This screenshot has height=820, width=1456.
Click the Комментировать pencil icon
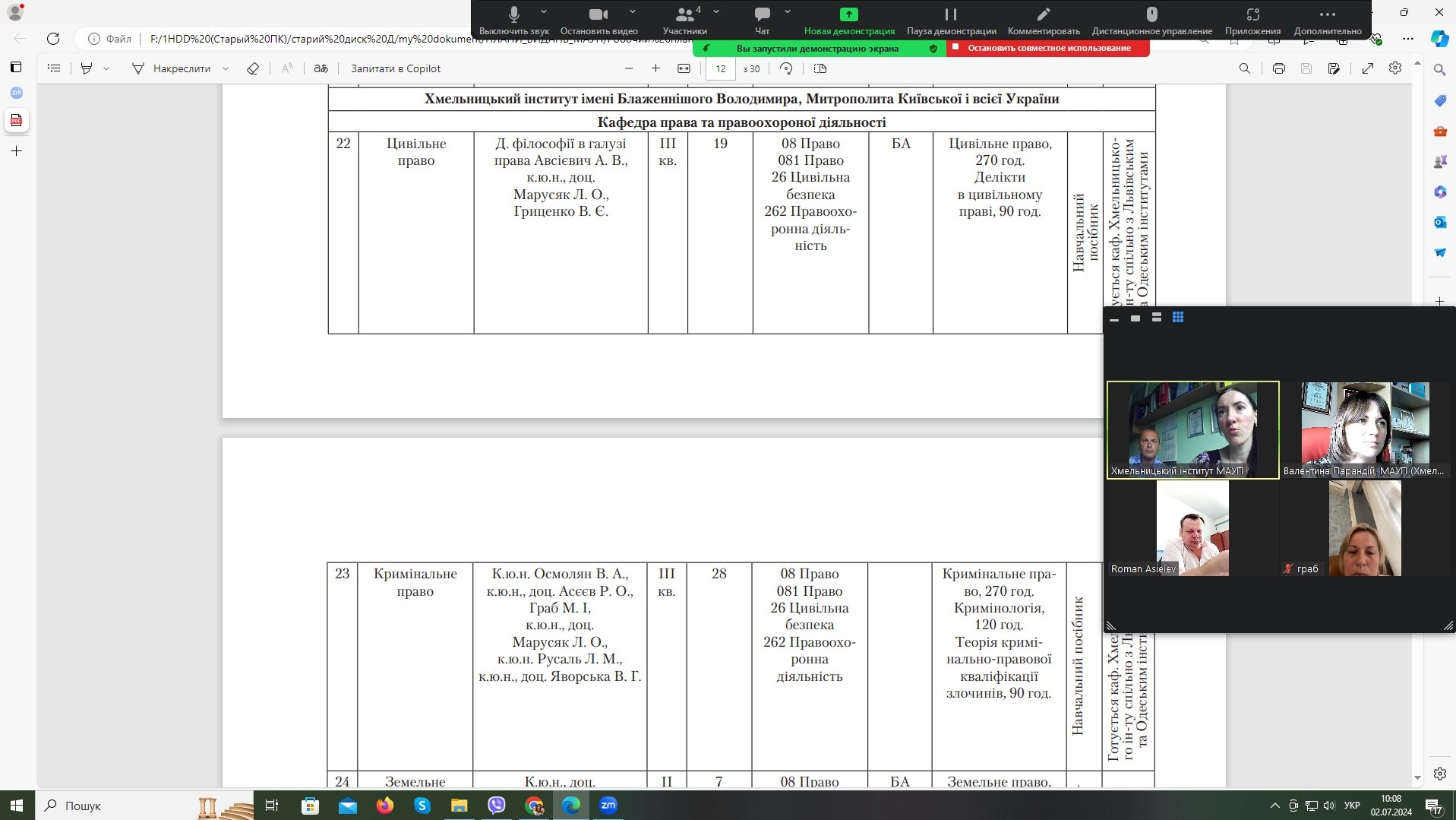(x=1043, y=20)
